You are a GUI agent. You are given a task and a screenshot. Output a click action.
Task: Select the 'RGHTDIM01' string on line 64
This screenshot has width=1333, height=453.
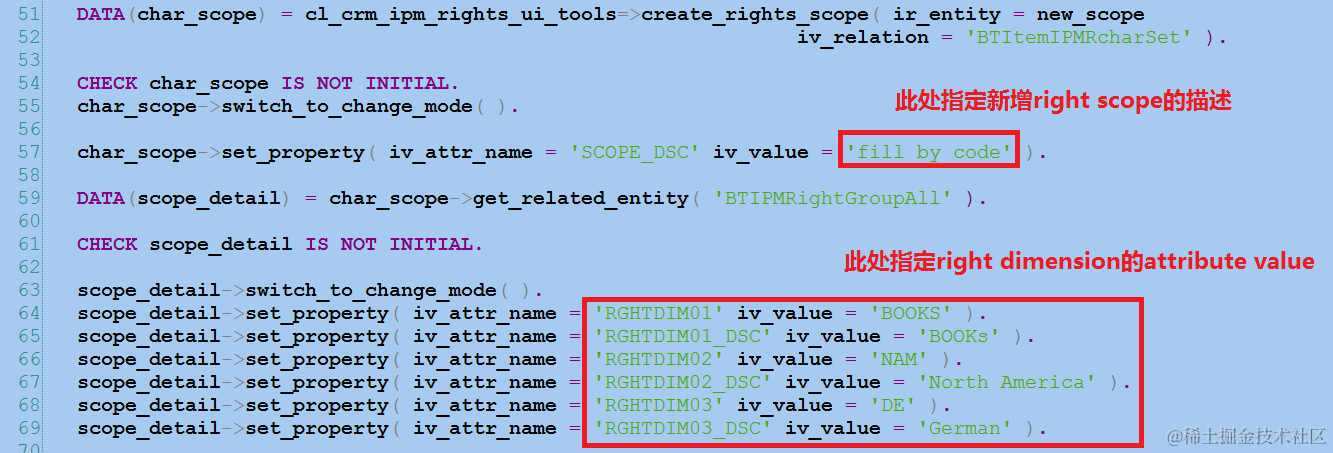pos(660,313)
